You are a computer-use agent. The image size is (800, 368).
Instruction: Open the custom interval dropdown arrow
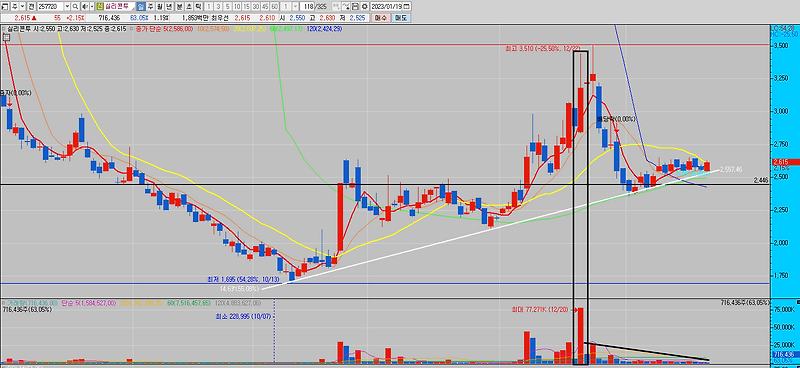click(295, 6)
